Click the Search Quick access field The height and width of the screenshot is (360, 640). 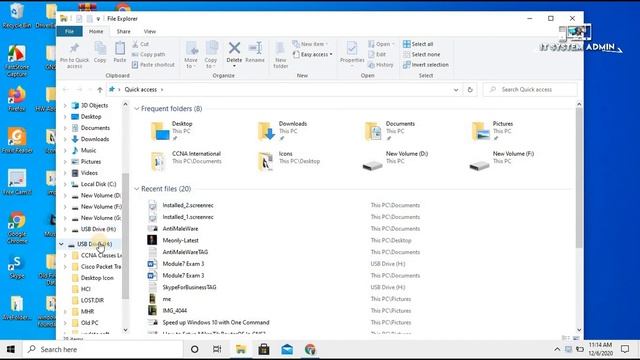530,89
